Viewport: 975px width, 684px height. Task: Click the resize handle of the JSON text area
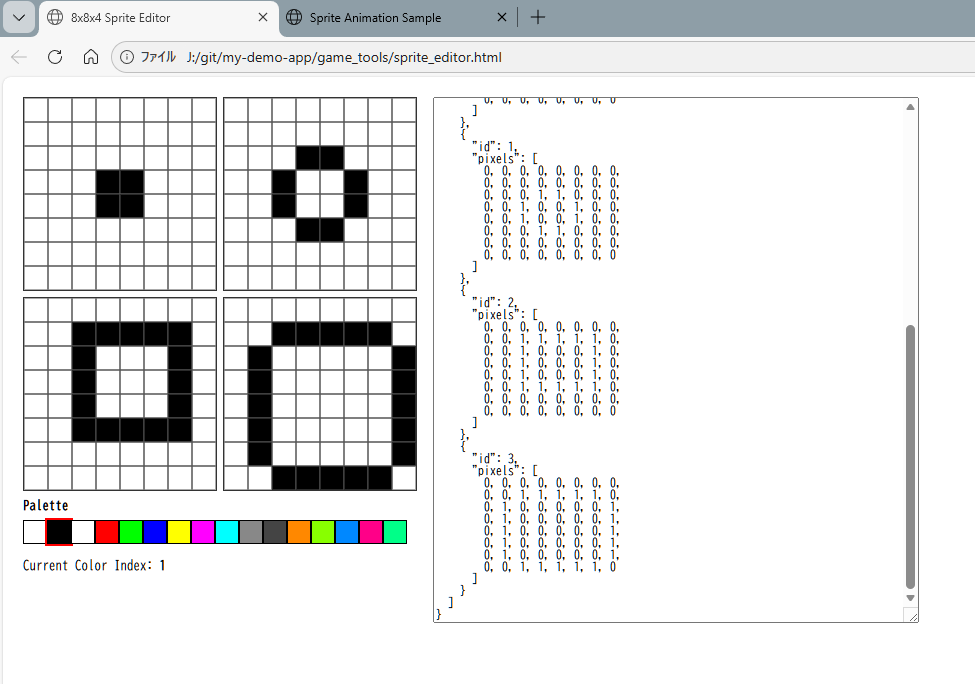[x=911, y=616]
